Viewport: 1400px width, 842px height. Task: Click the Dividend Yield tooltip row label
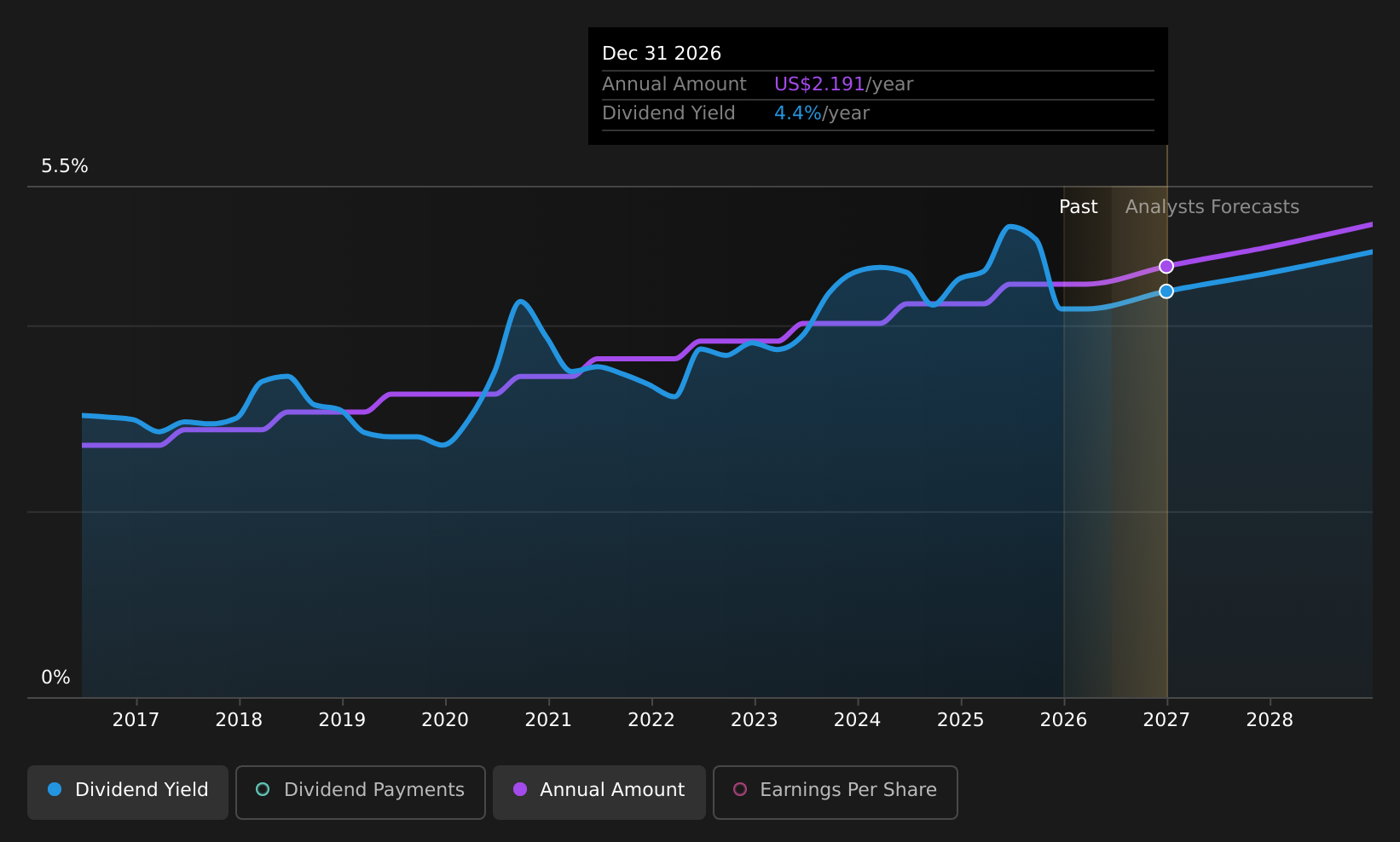pyautogui.click(x=668, y=113)
